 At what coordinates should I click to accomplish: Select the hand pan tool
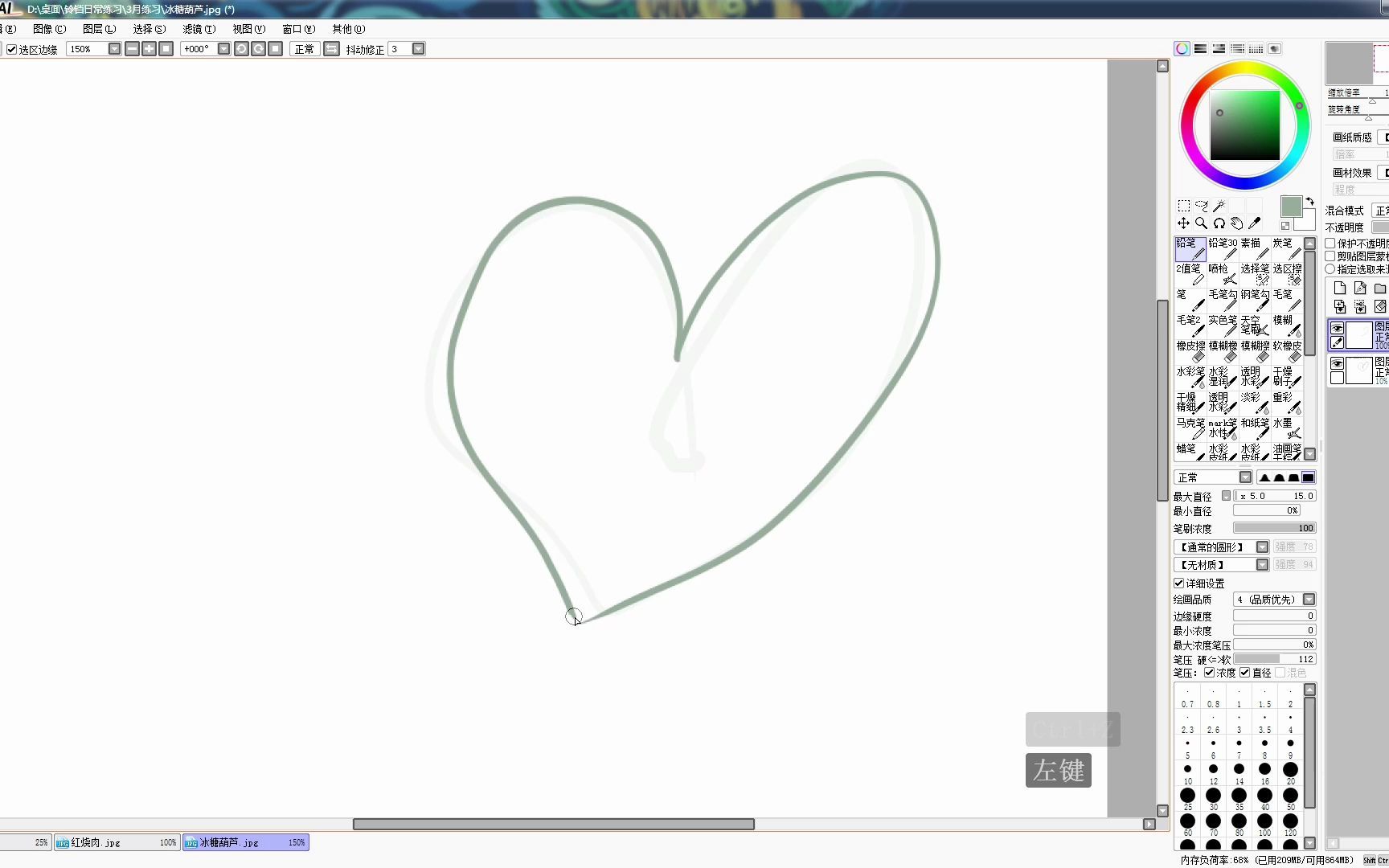coord(1236,223)
